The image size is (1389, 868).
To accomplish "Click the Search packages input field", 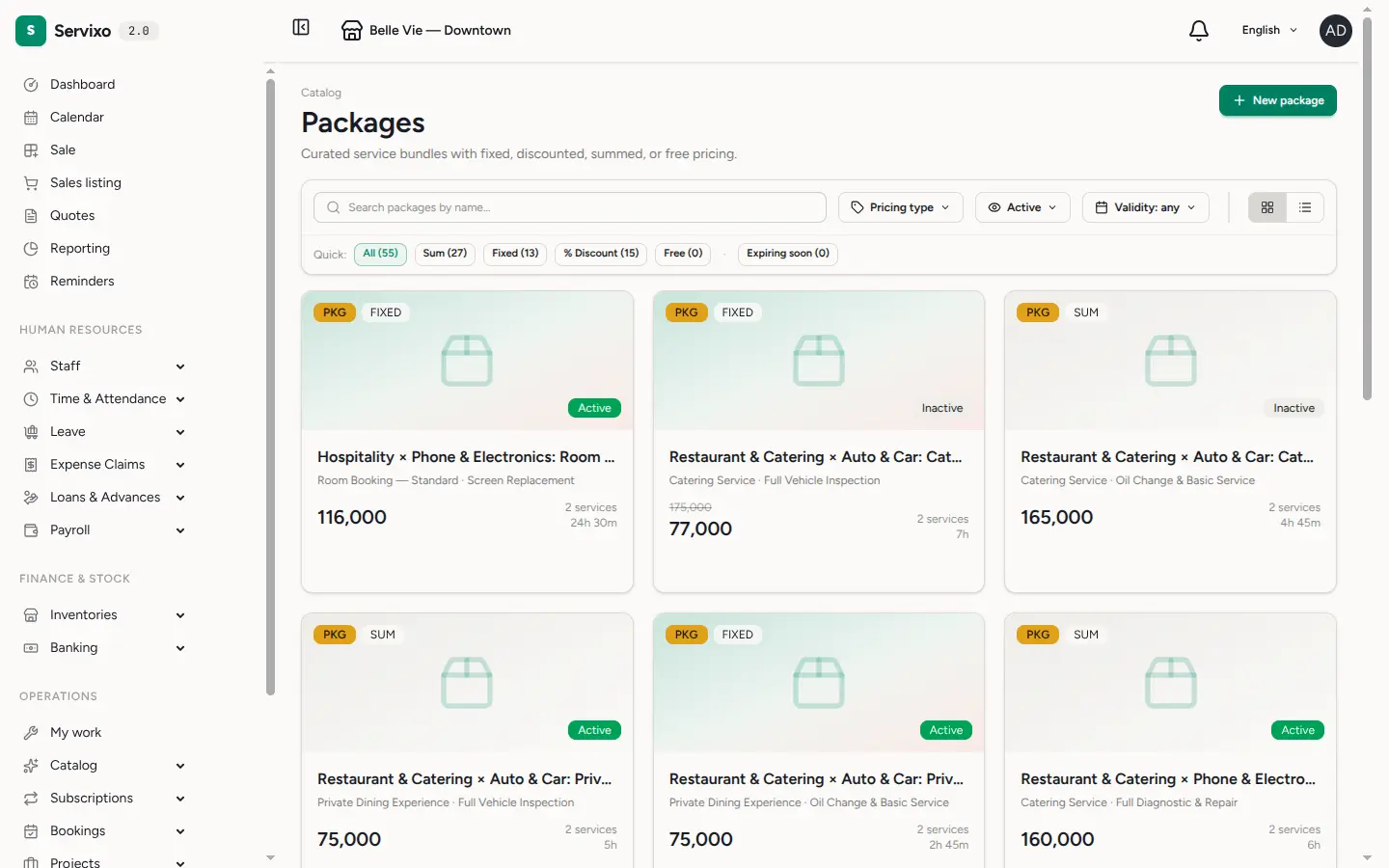I will [570, 207].
